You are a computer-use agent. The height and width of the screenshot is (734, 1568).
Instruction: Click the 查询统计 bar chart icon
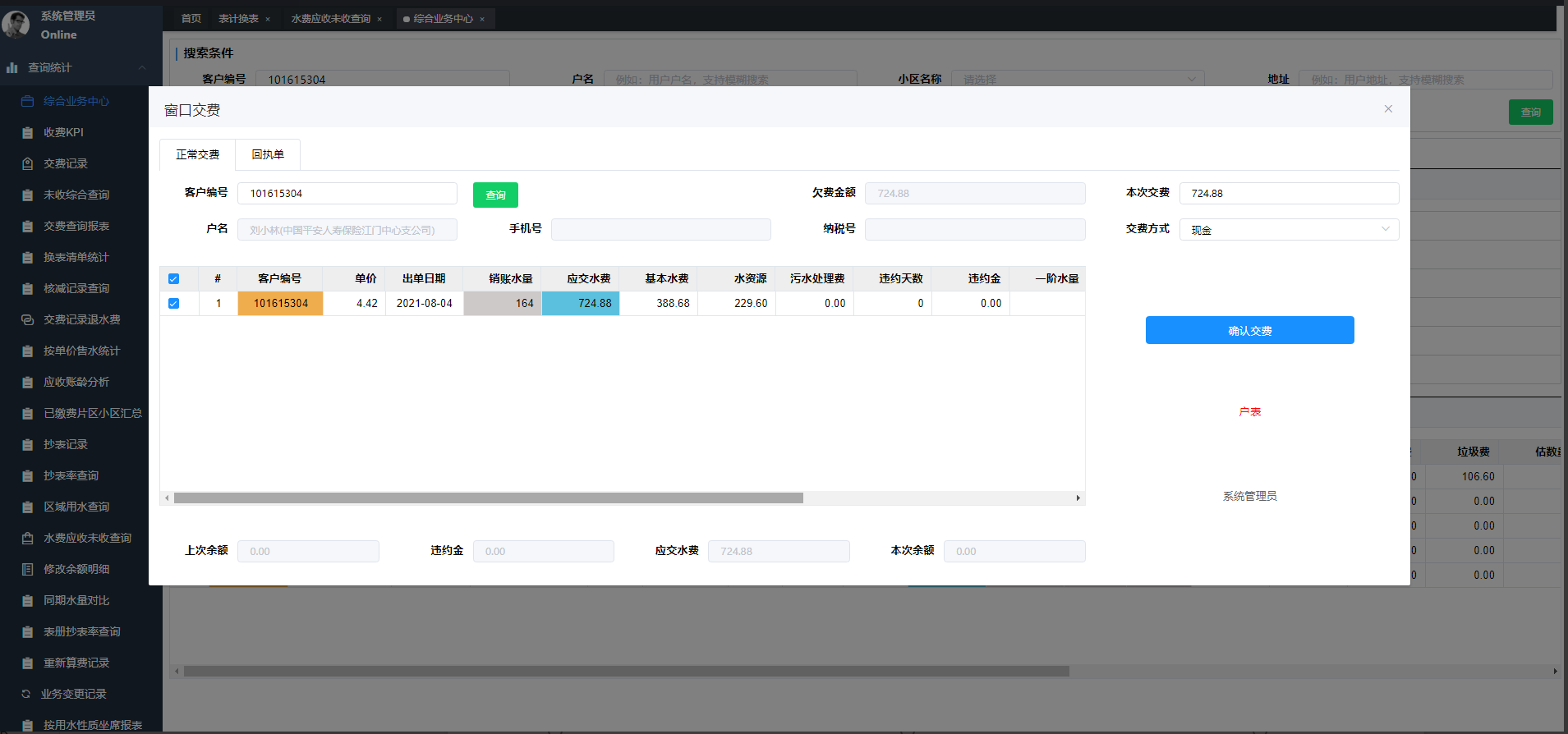click(12, 68)
